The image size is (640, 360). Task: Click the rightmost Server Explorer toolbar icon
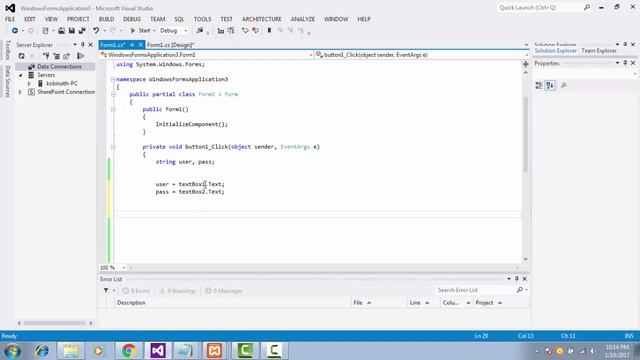point(80,56)
